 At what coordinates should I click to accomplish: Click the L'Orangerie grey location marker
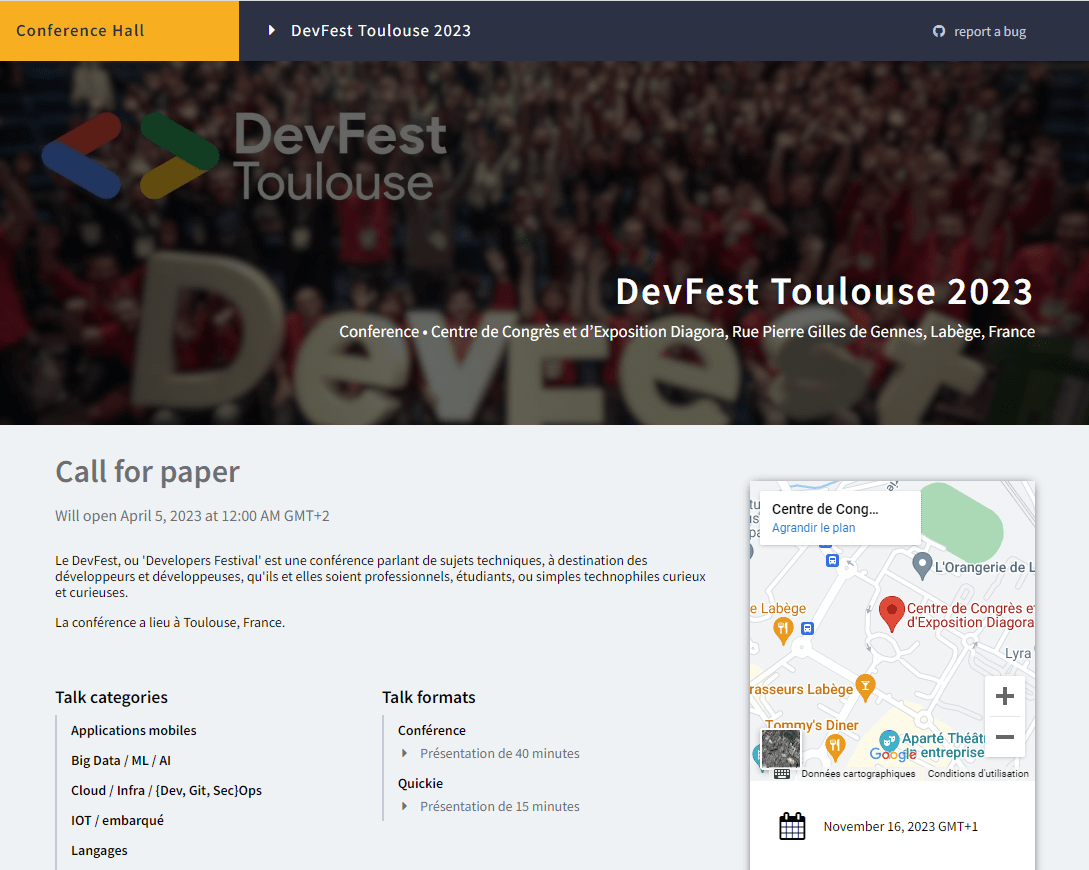922,566
